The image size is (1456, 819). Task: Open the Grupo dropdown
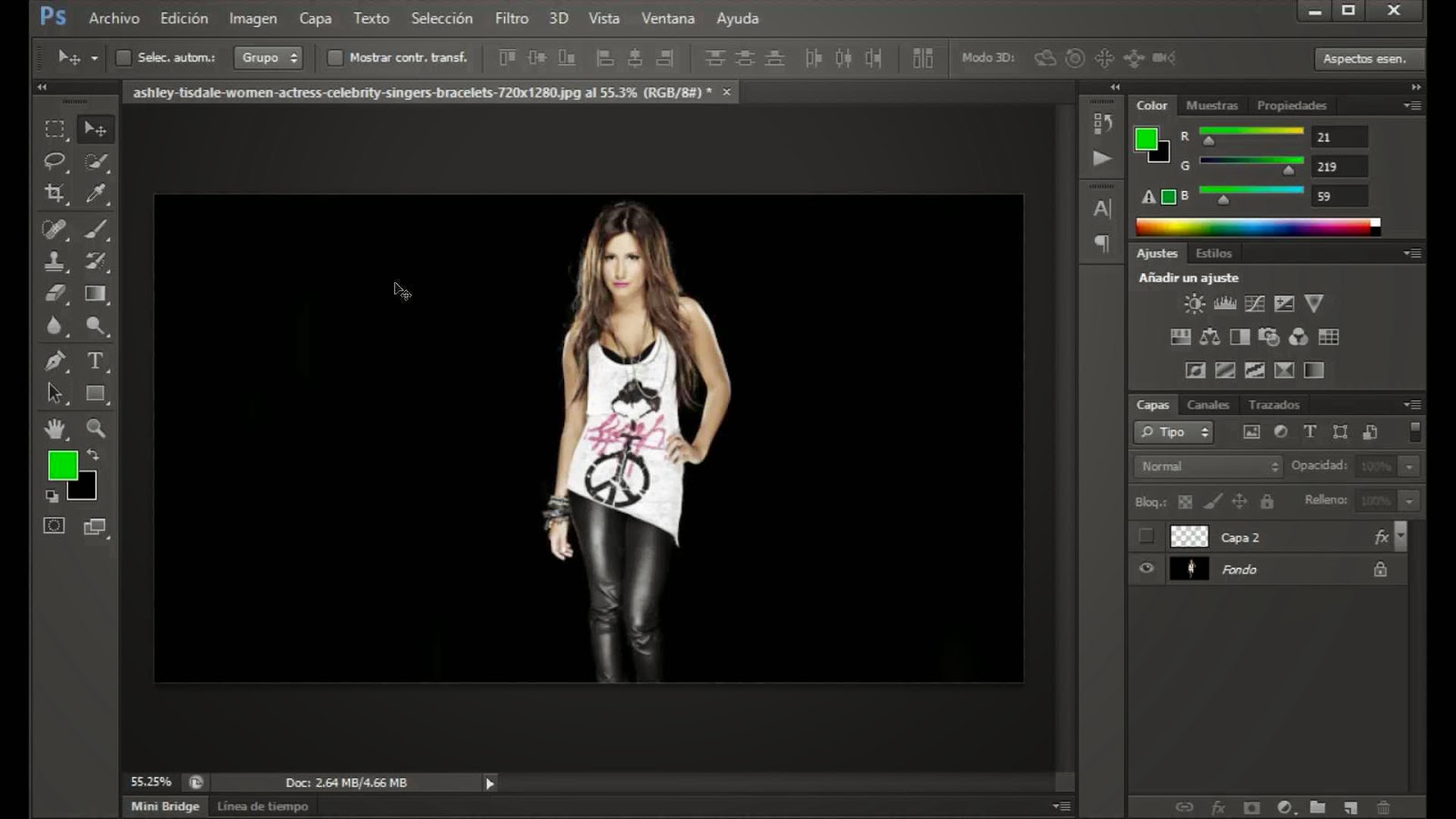[x=268, y=57]
